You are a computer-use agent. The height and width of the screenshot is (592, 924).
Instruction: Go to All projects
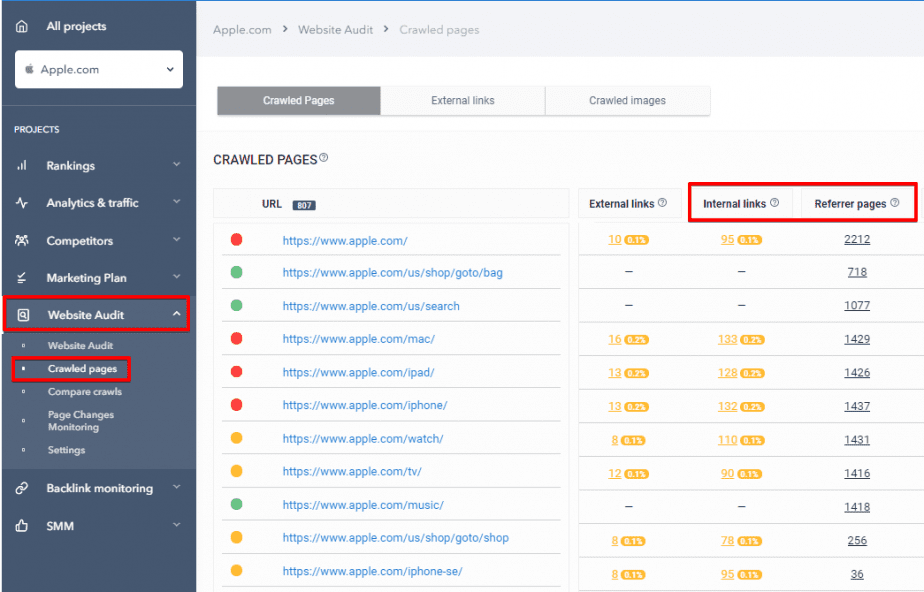click(77, 27)
